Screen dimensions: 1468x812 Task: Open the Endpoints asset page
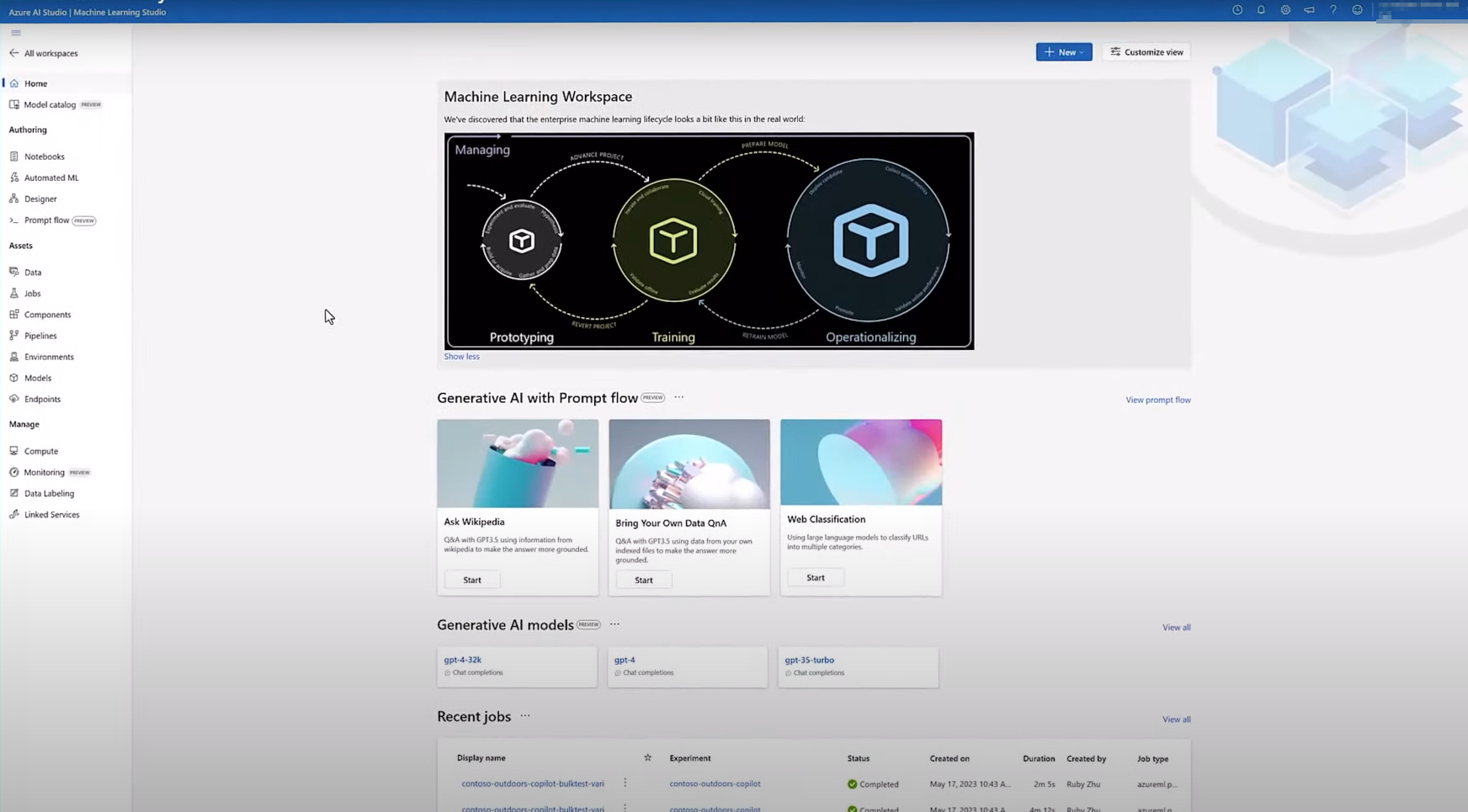click(x=42, y=399)
